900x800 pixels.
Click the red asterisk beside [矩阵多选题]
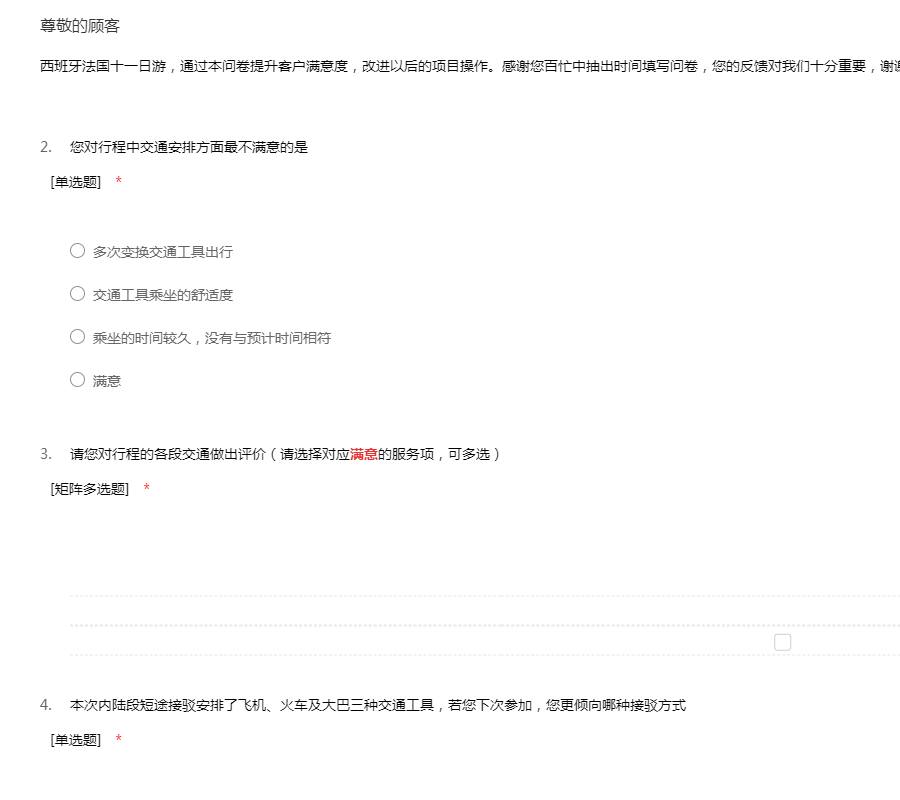coord(147,489)
